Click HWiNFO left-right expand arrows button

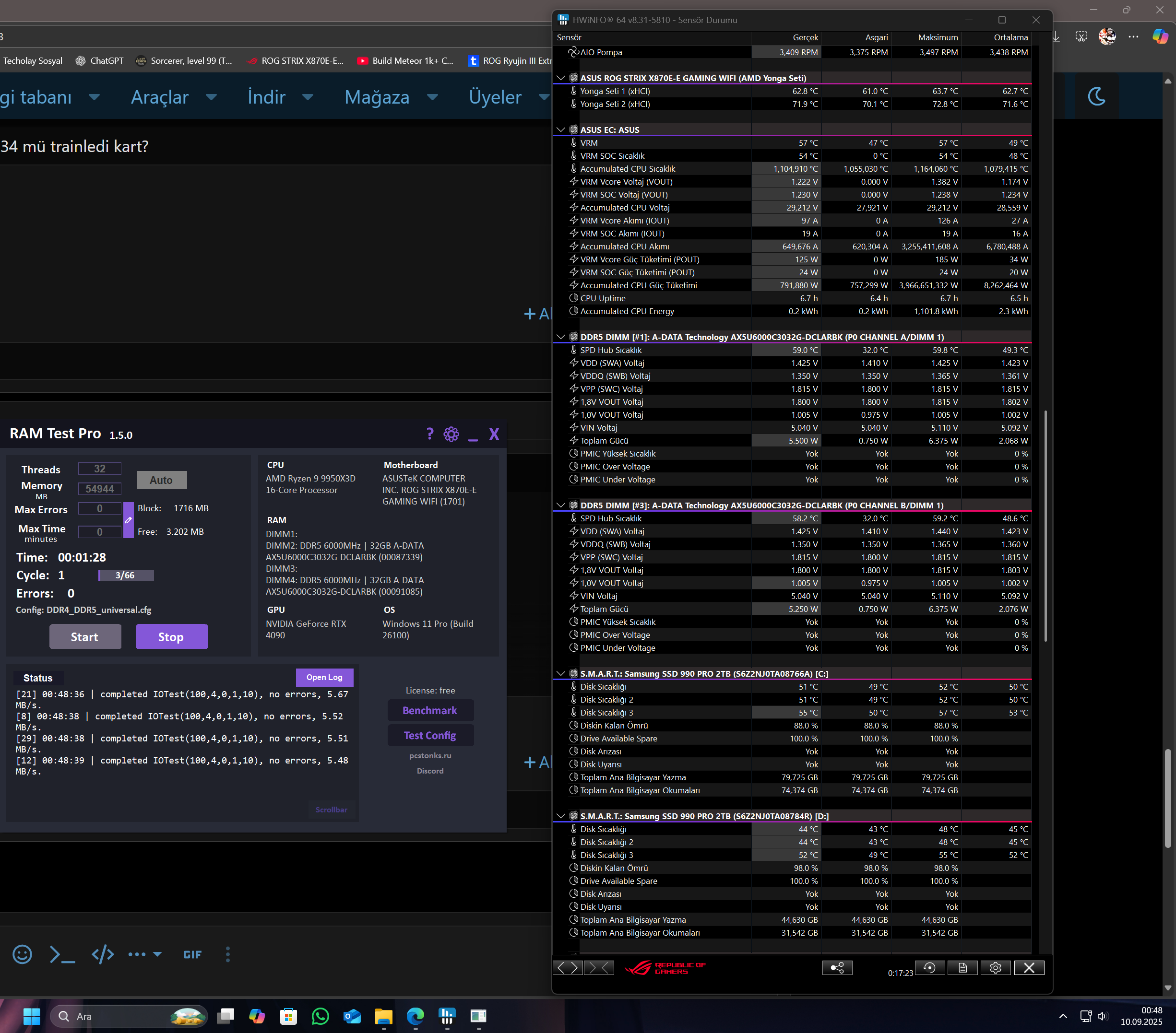[x=567, y=968]
